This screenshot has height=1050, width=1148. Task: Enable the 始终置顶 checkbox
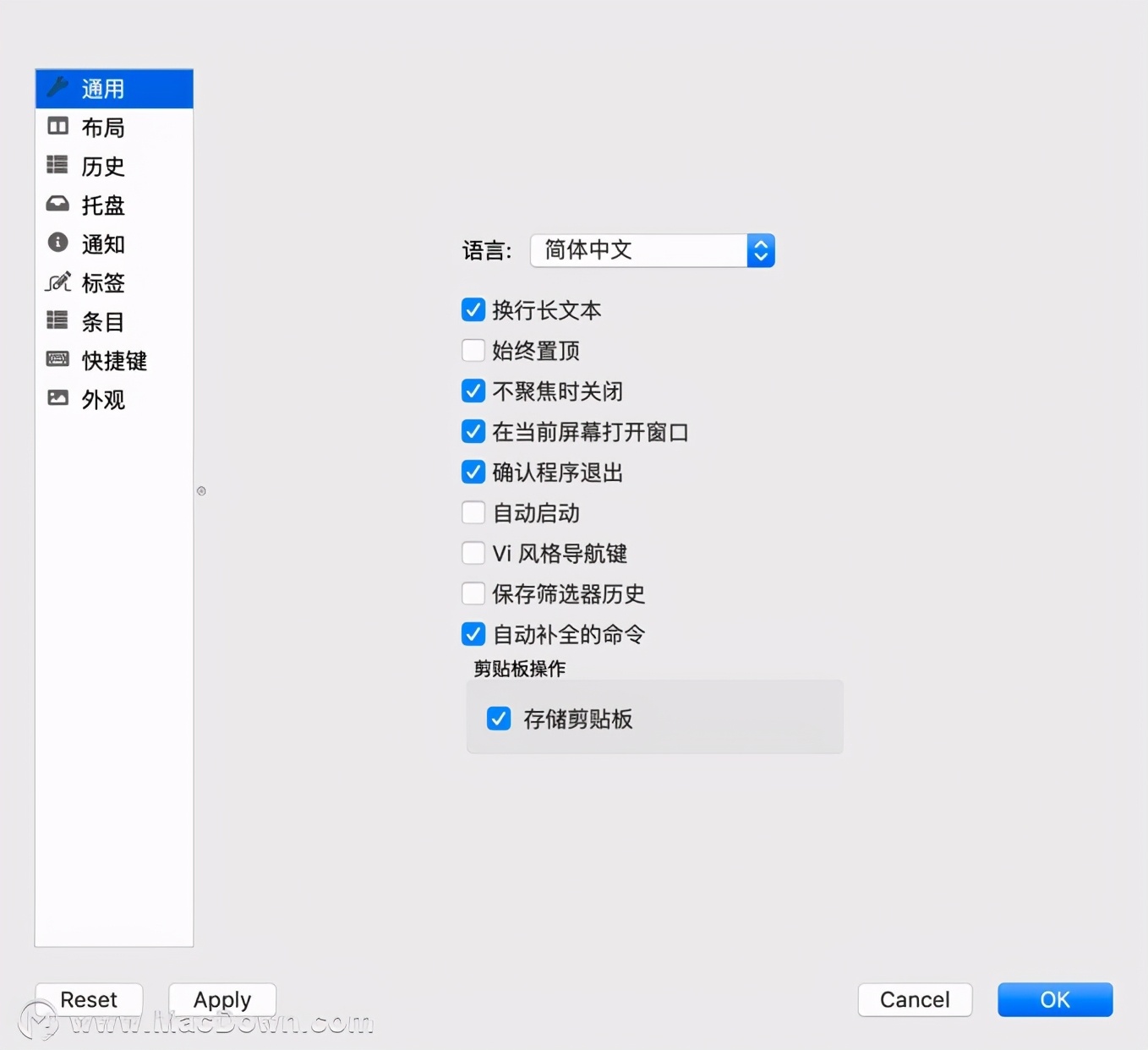473,350
